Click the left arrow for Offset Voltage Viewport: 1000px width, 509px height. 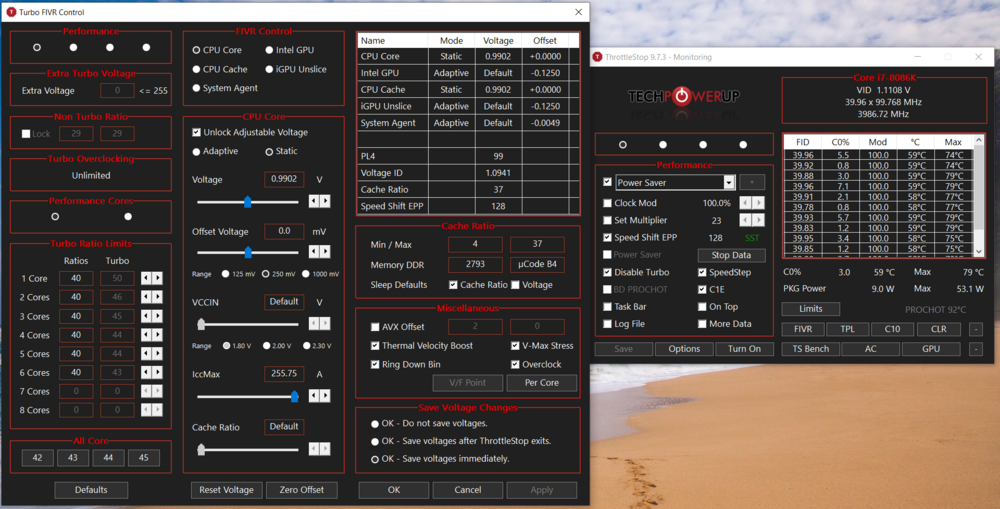pyautogui.click(x=314, y=251)
